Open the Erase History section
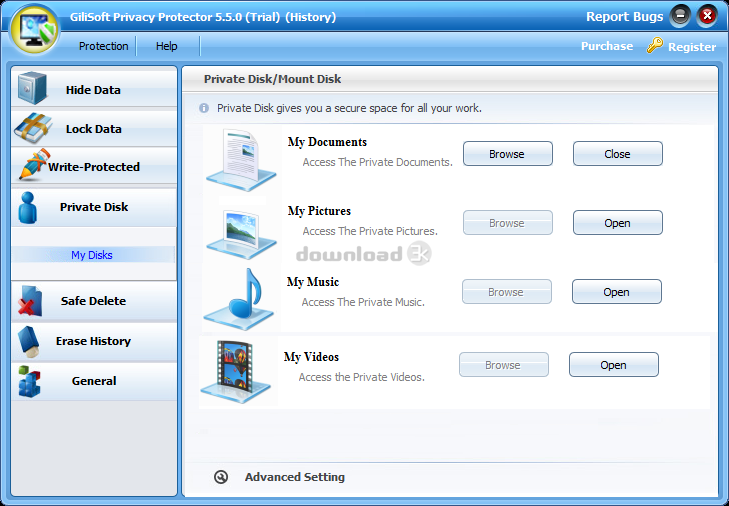 pos(94,341)
